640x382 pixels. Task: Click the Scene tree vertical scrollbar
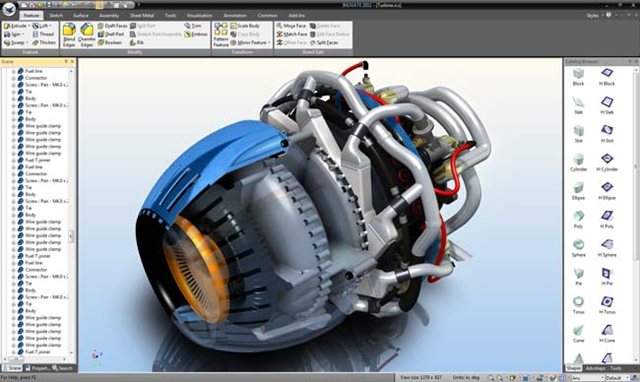click(x=71, y=211)
